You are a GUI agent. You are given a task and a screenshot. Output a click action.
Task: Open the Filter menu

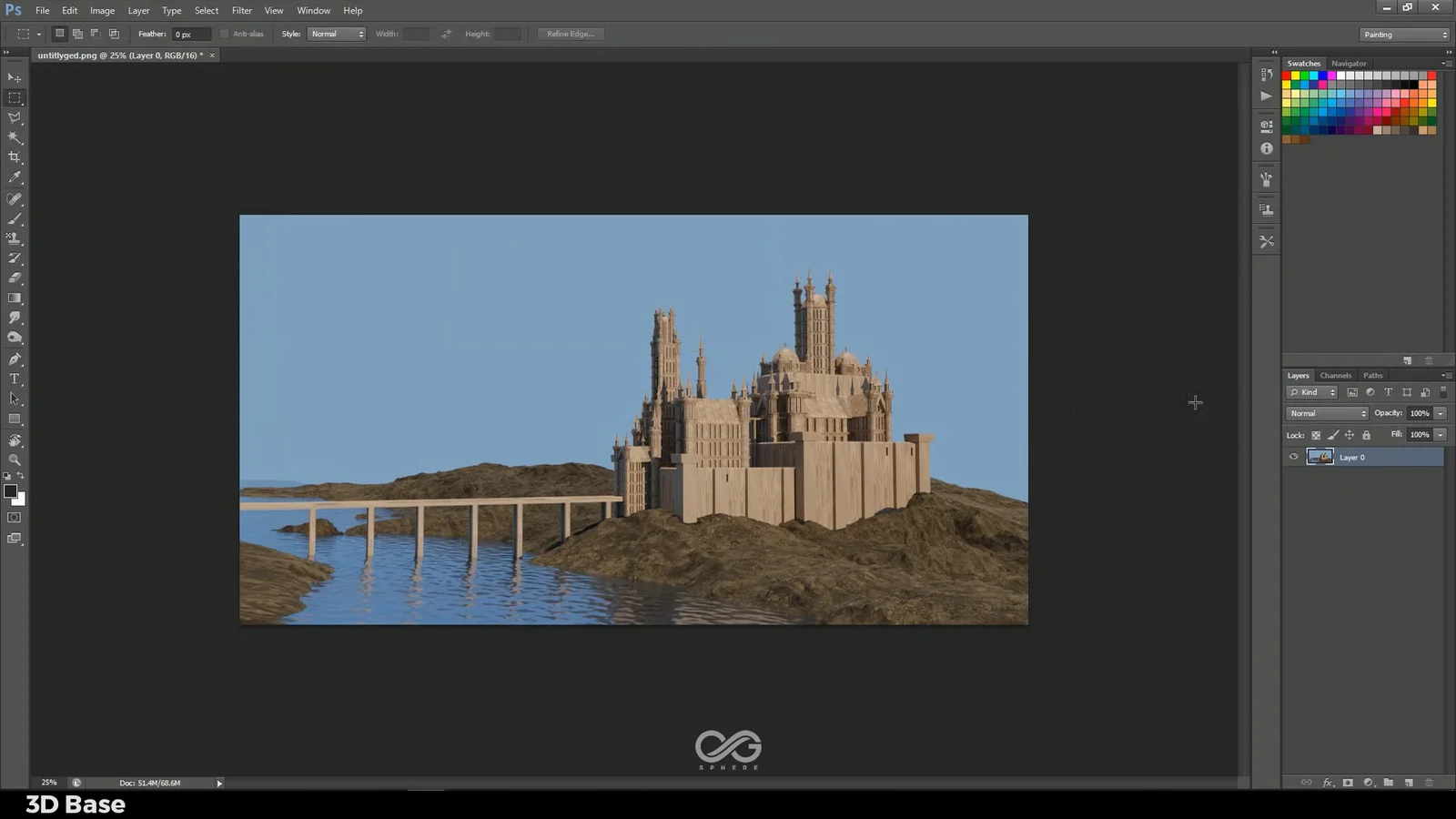[x=241, y=10]
